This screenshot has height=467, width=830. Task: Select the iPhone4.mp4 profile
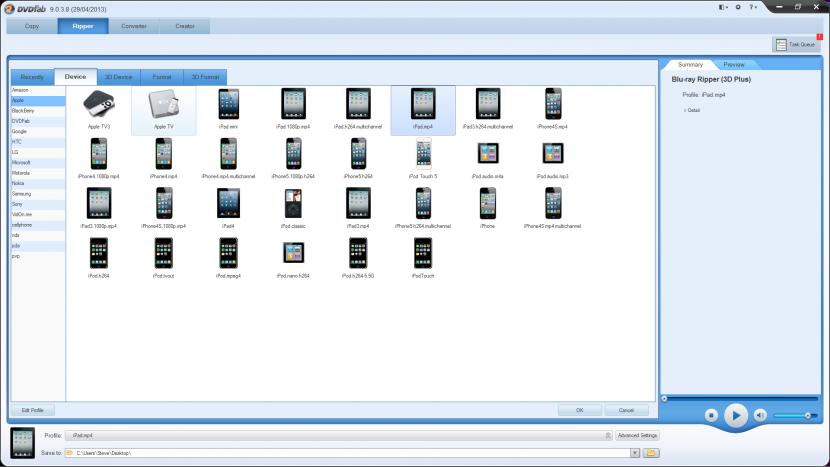tap(164, 158)
